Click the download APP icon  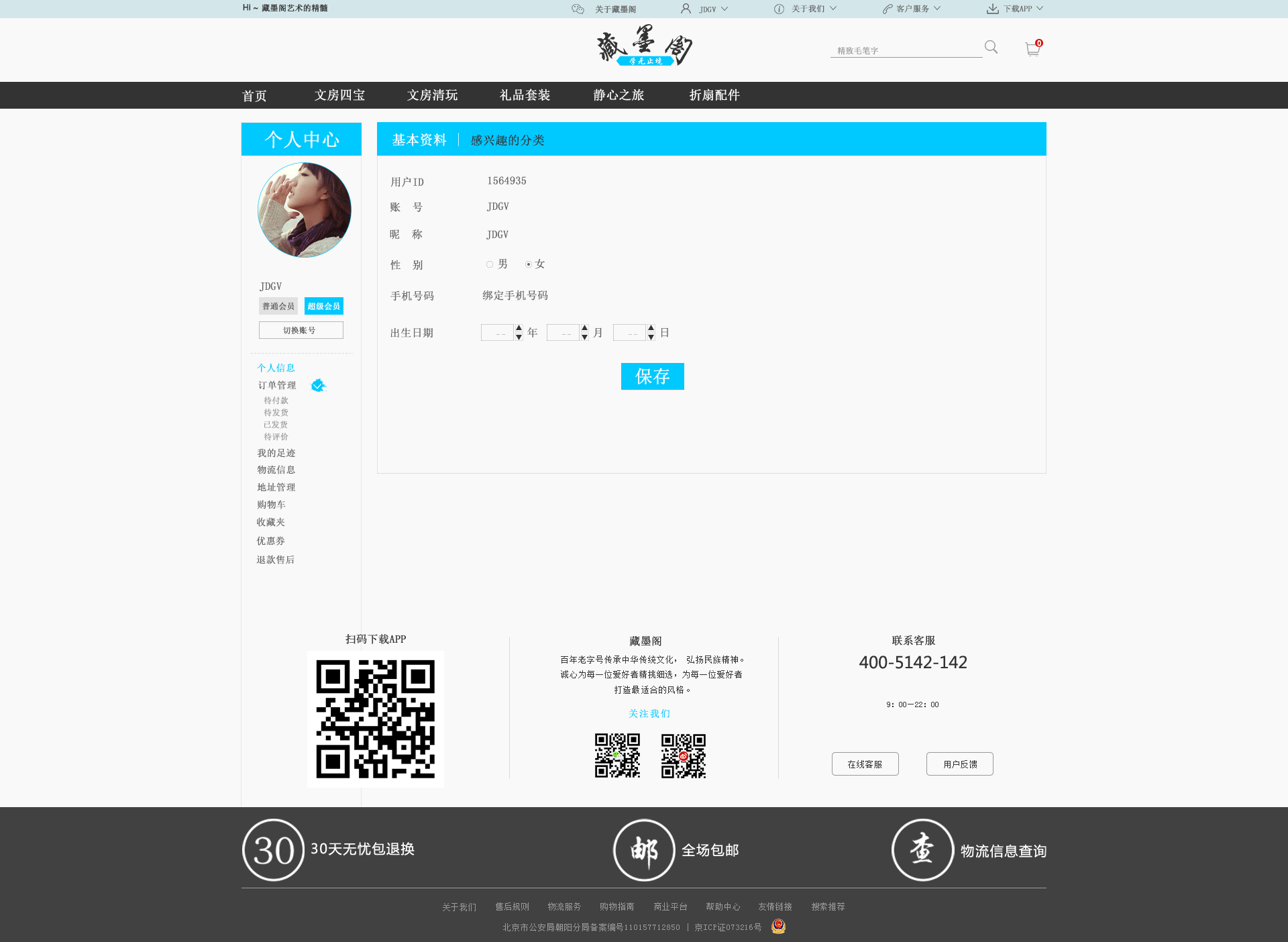(x=992, y=9)
